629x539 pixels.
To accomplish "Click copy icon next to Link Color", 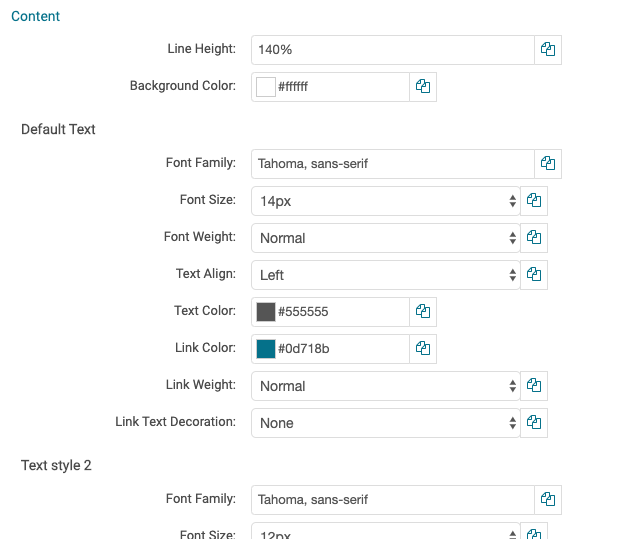I will tap(423, 349).
